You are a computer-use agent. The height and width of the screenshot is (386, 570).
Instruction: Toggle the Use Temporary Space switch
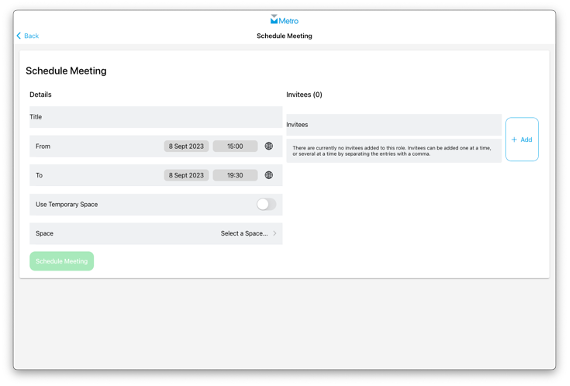coord(266,204)
